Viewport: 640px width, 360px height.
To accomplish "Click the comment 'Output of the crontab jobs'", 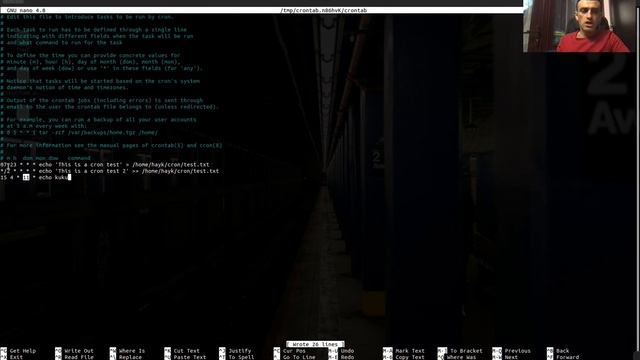I will [102, 100].
